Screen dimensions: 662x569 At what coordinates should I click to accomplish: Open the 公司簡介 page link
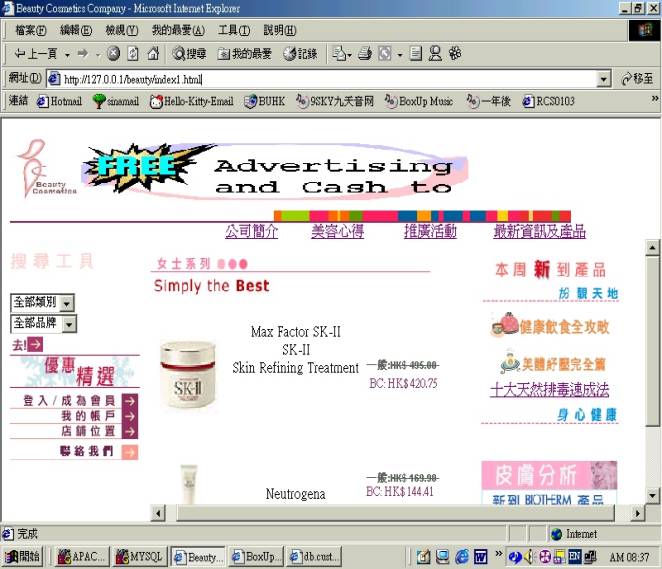251,231
